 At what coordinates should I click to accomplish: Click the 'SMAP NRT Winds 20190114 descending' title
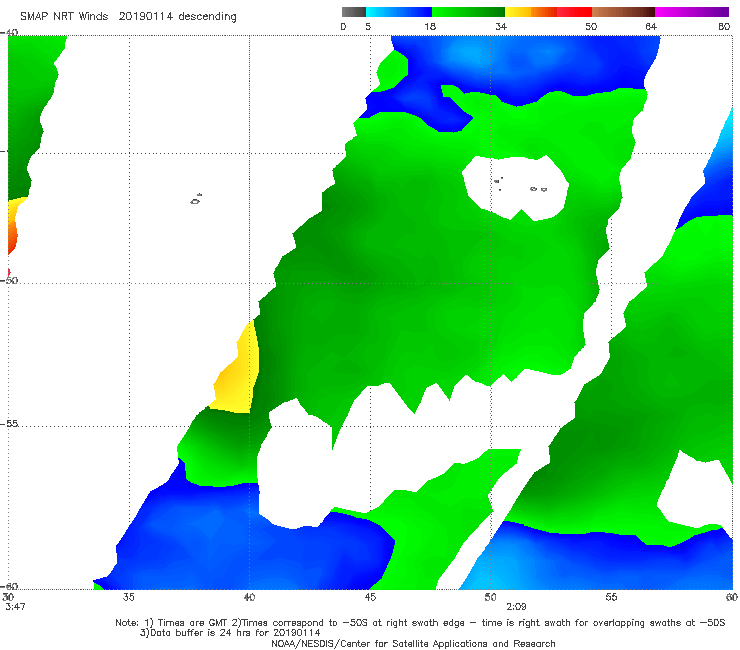[128, 16]
